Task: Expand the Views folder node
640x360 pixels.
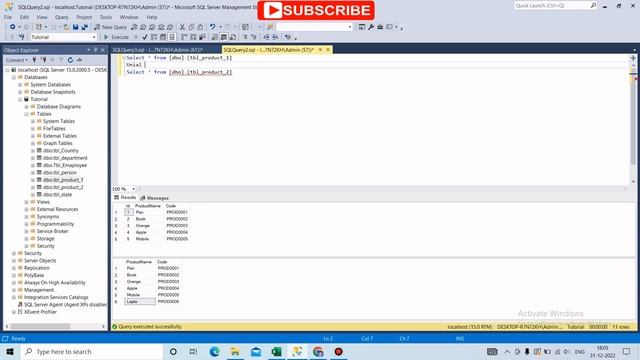Action: pos(27,202)
